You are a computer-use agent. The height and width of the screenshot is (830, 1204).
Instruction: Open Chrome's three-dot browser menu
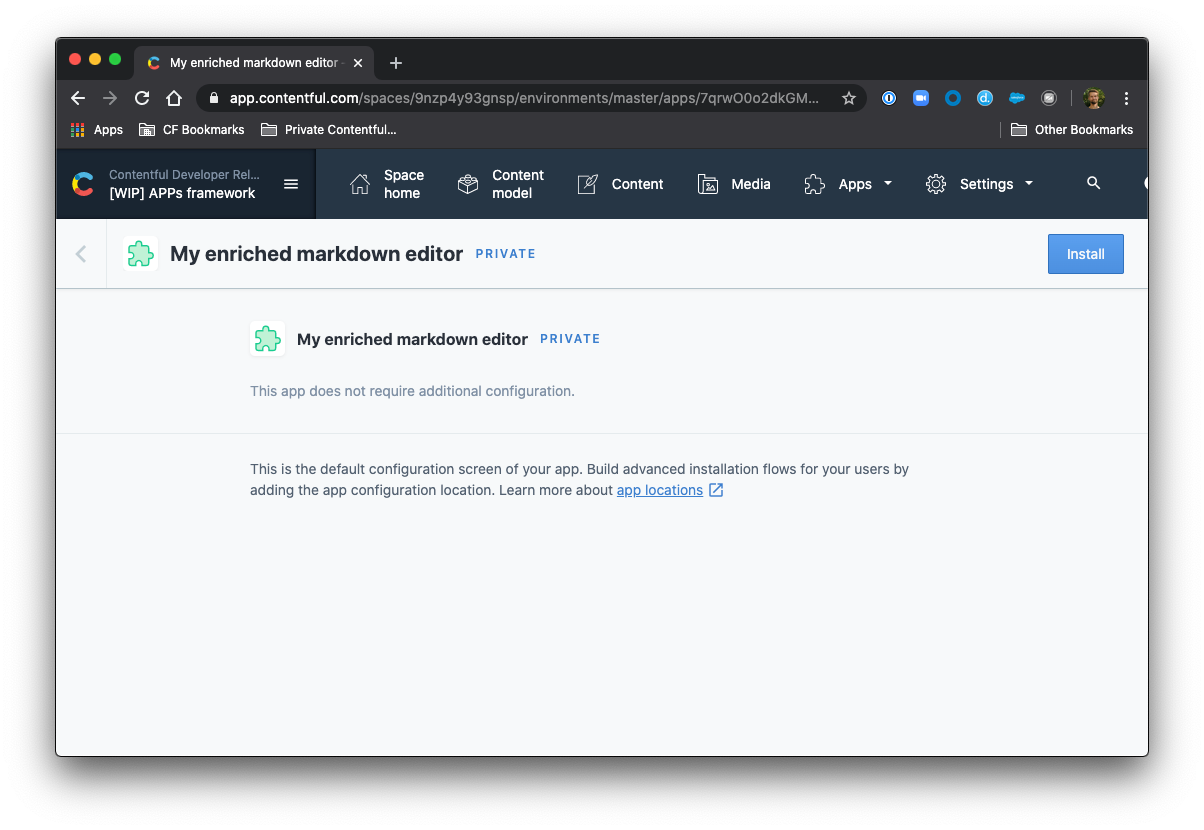pos(1126,98)
